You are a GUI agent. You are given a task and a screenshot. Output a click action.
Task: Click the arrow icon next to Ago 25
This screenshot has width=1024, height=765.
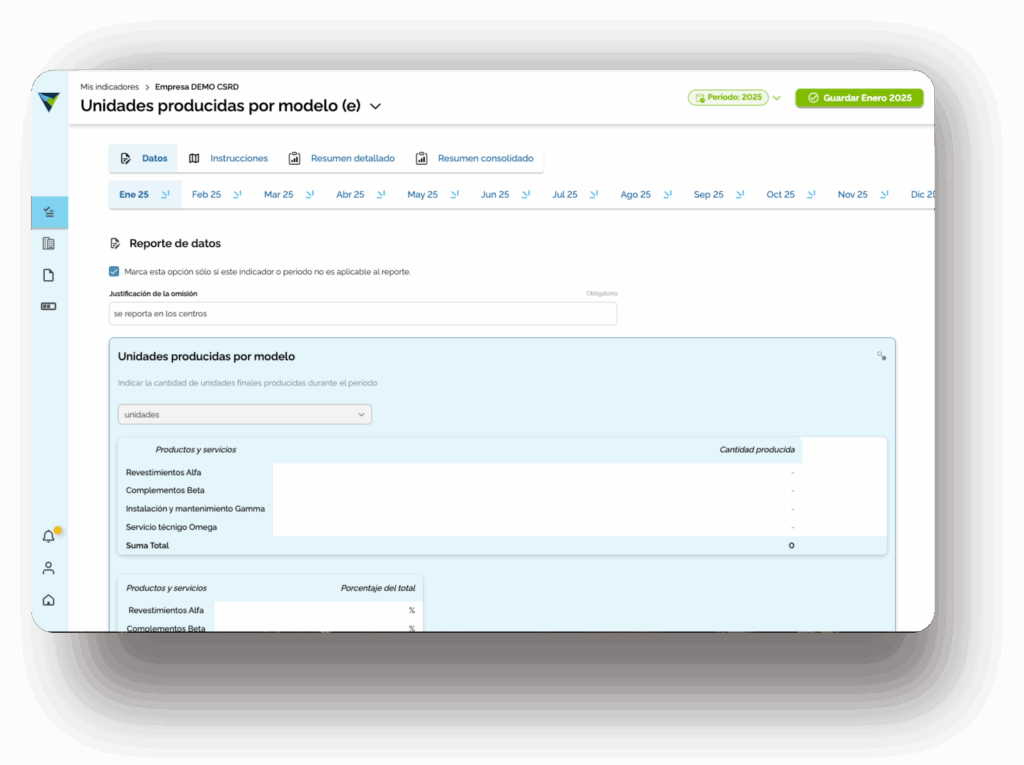pos(668,195)
